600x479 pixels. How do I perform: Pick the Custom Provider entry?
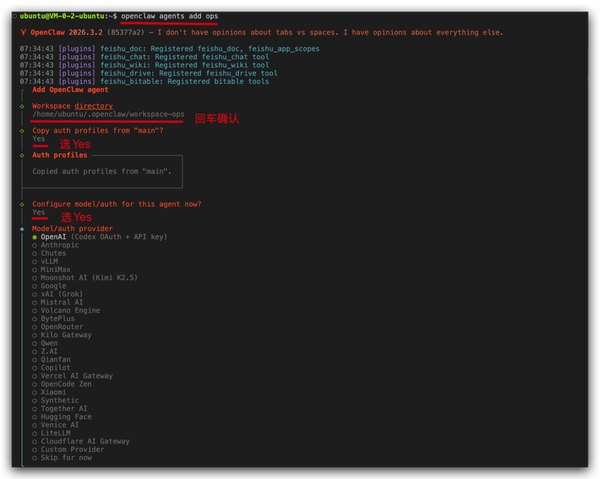point(70,448)
